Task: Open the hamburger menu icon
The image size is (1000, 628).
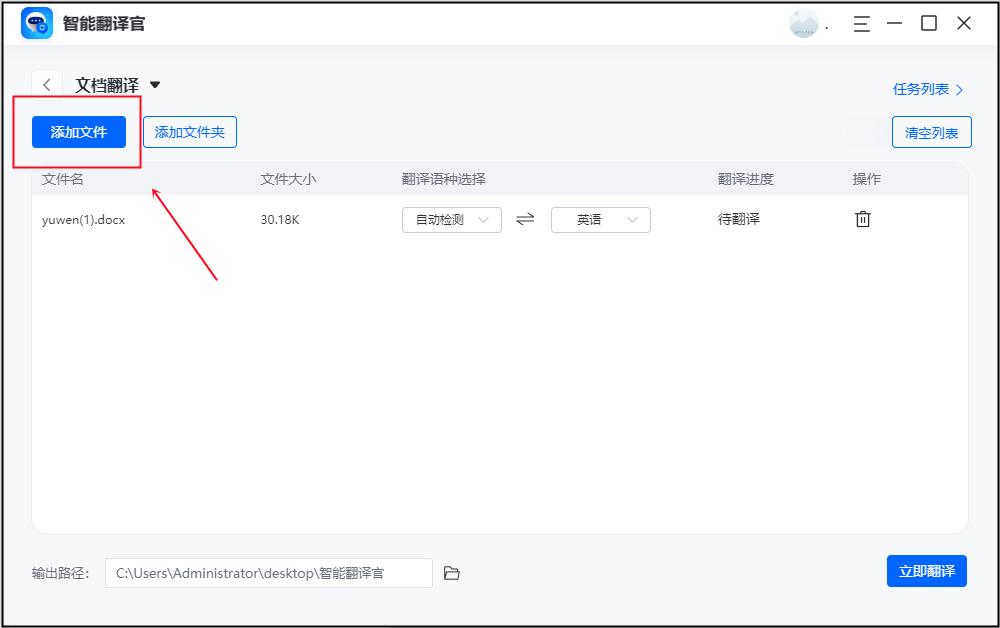Action: point(861,23)
